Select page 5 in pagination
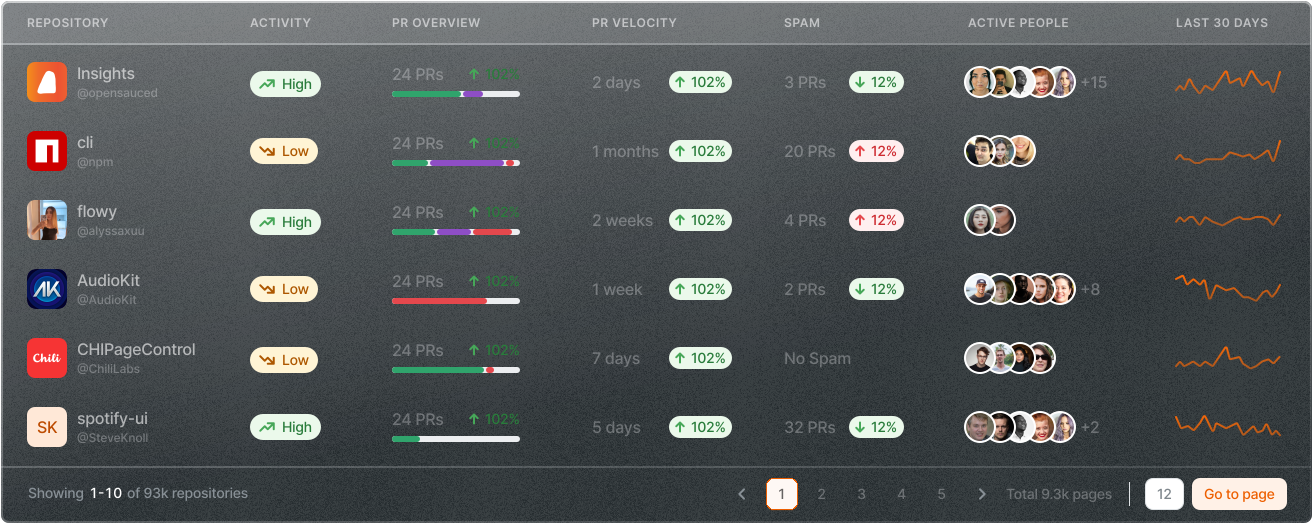Image resolution: width=1312 pixels, height=523 pixels. click(941, 494)
